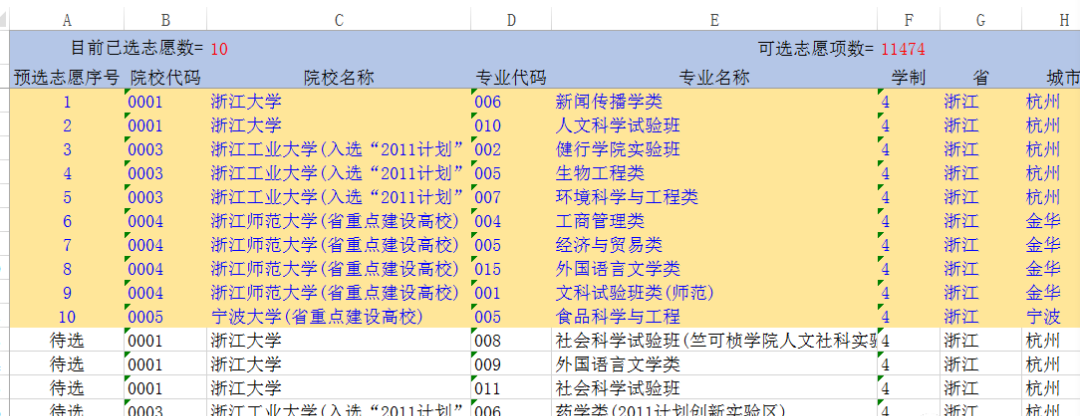1080x416 pixels.
Task: Select the 目前已选志愿数= label cell
Action: (137, 48)
